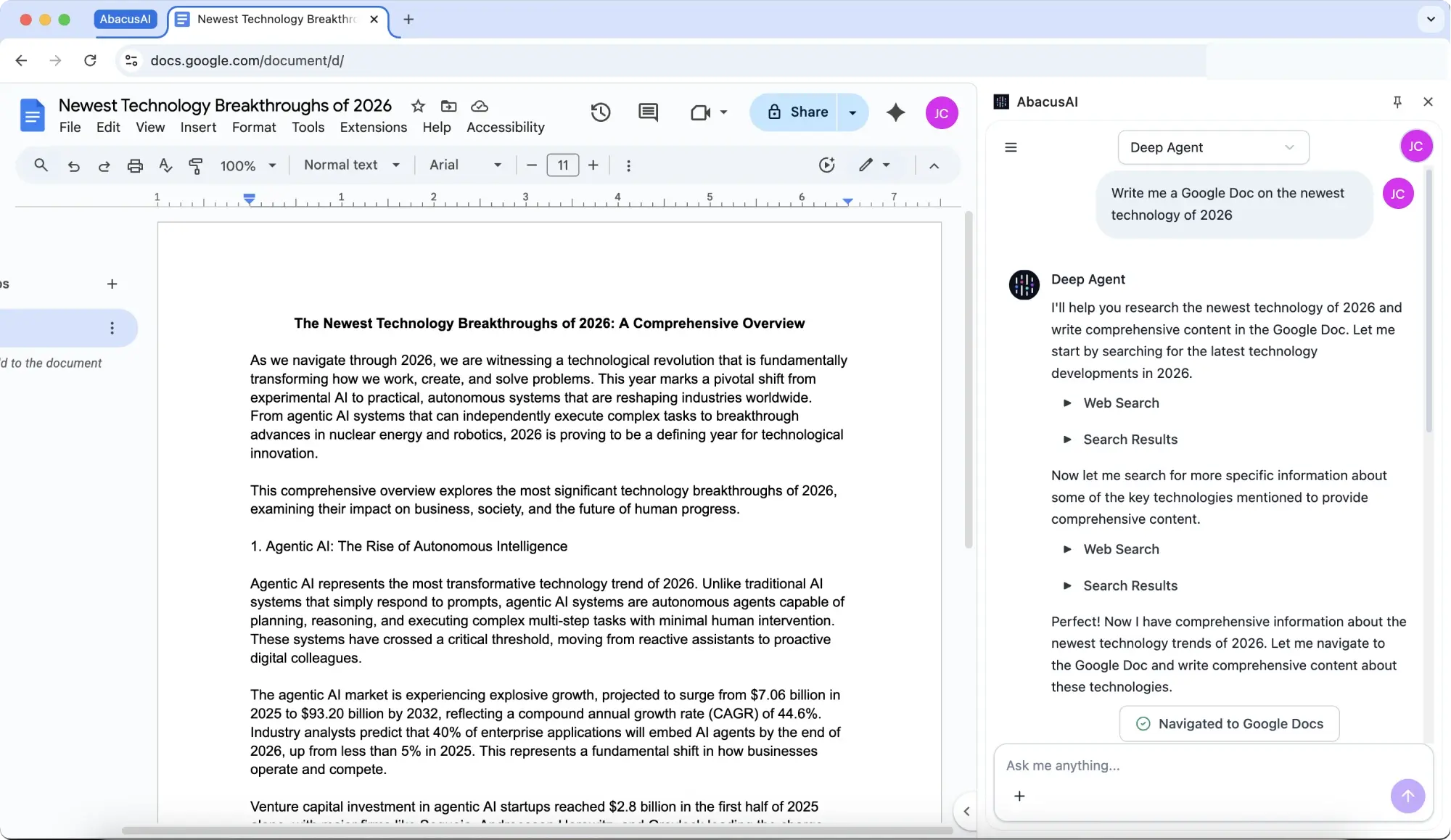Star the document title

pos(418,106)
